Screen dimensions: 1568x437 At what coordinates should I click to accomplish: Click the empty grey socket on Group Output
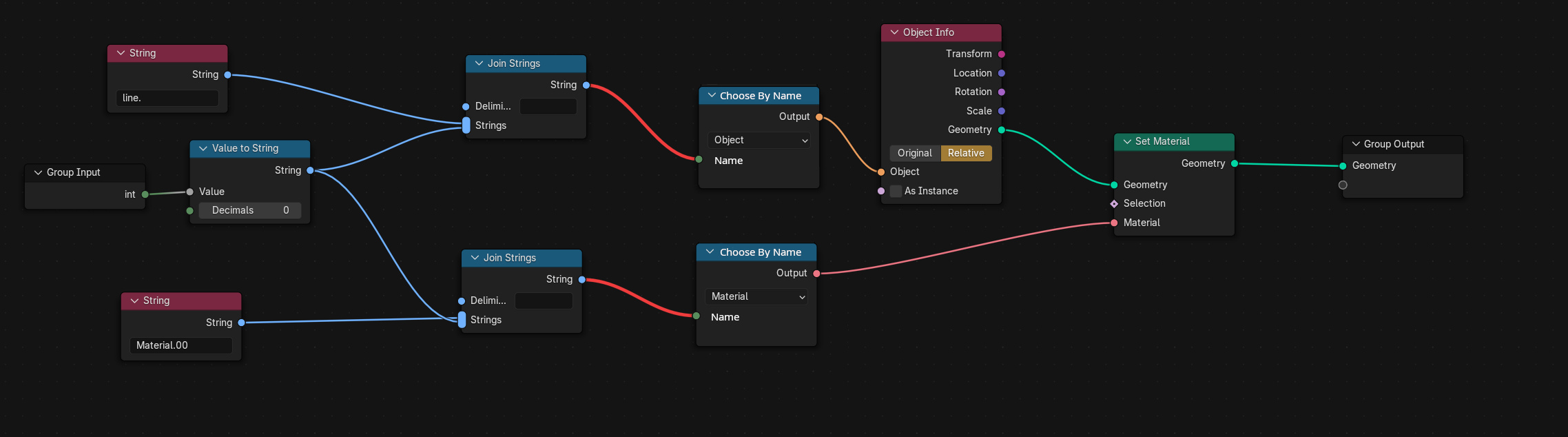pos(1343,185)
